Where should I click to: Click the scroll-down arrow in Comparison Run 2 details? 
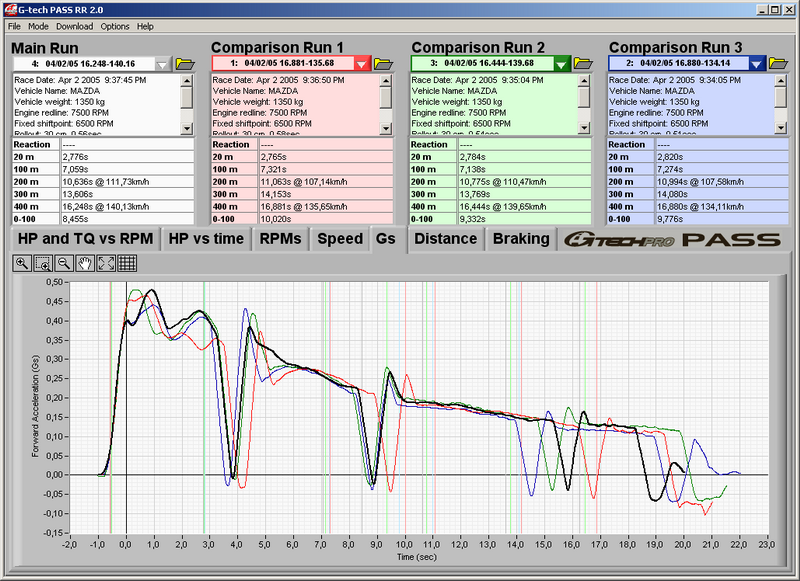[x=584, y=128]
